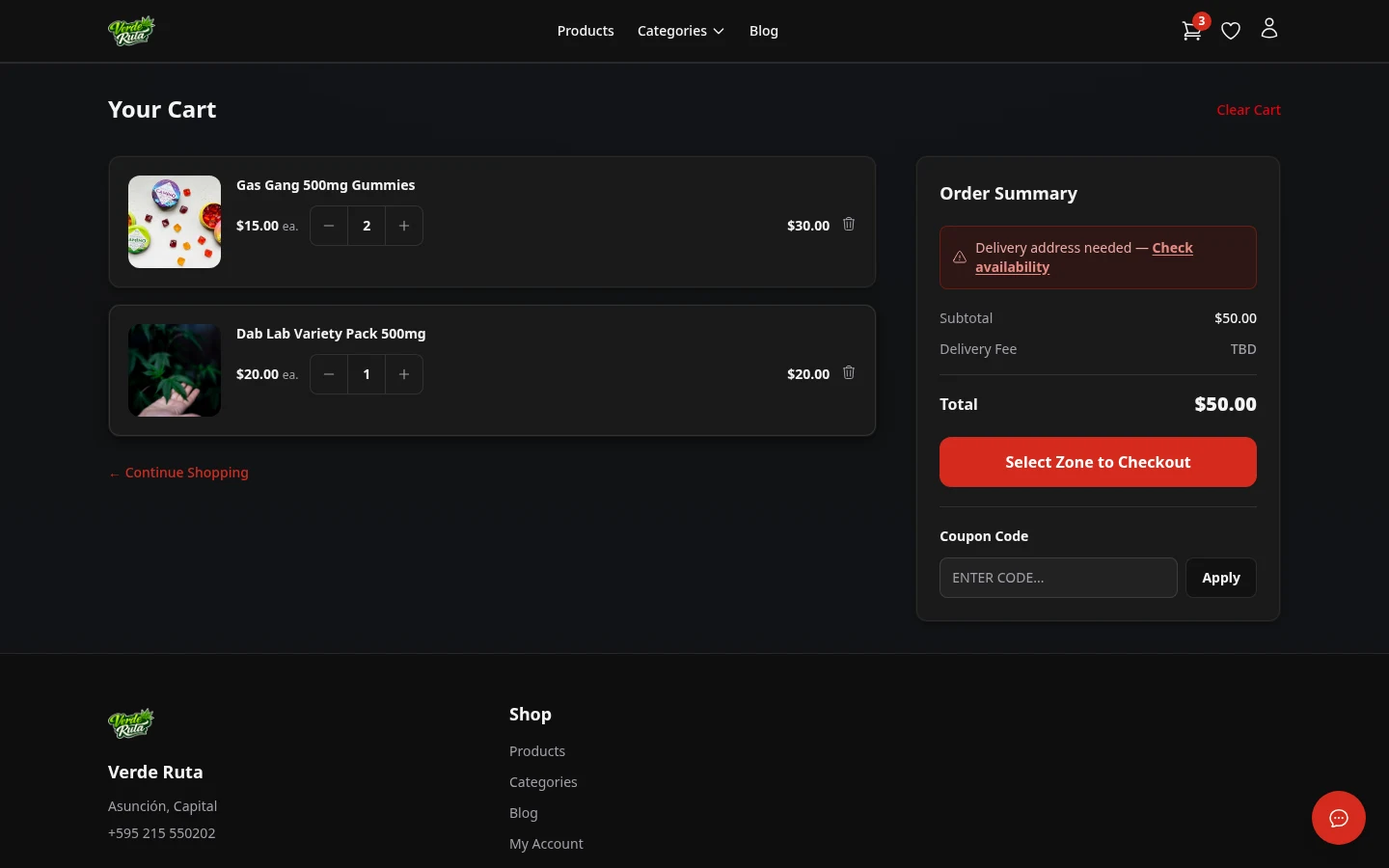This screenshot has width=1389, height=868.
Task: Clear the entire cart
Action: coord(1248,109)
